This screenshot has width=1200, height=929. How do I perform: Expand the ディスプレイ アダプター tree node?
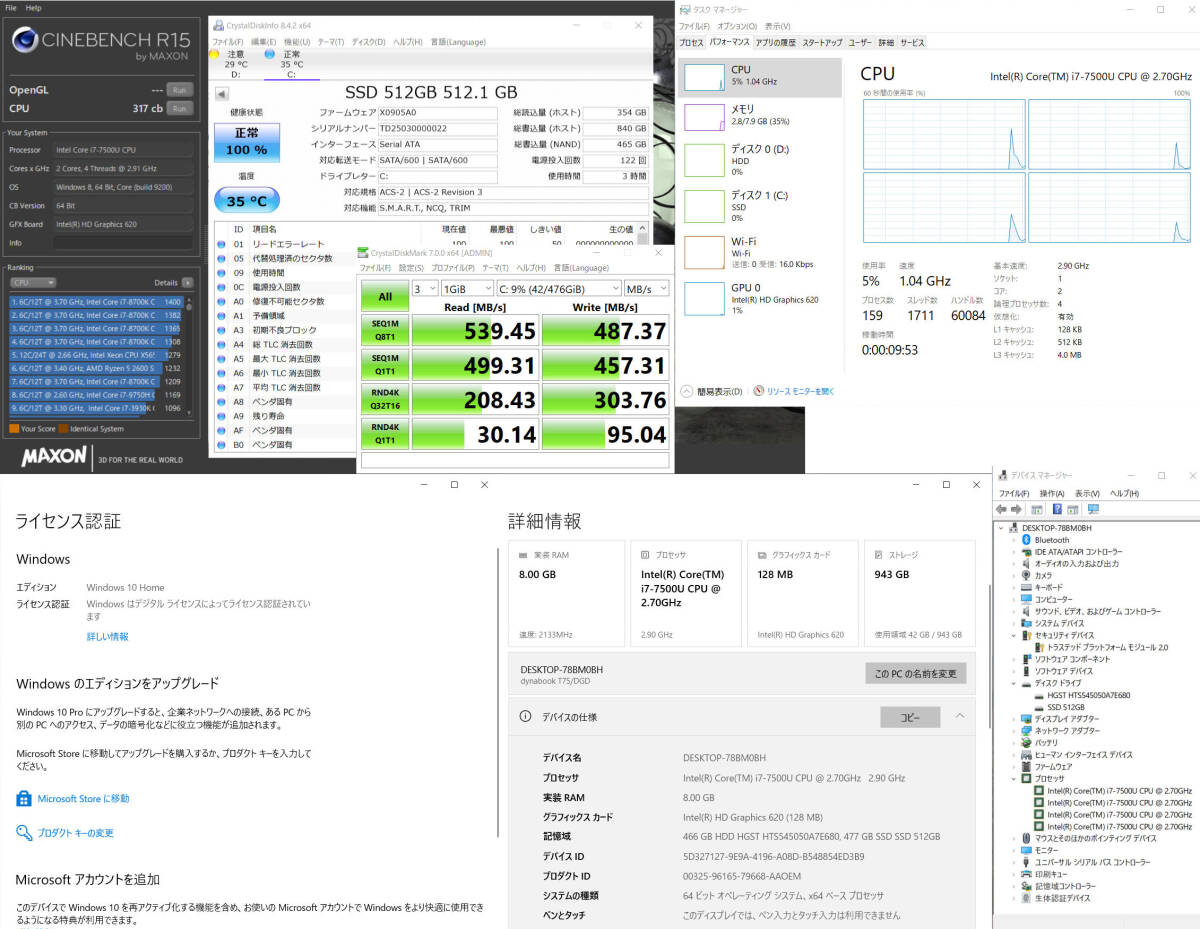tap(1015, 719)
